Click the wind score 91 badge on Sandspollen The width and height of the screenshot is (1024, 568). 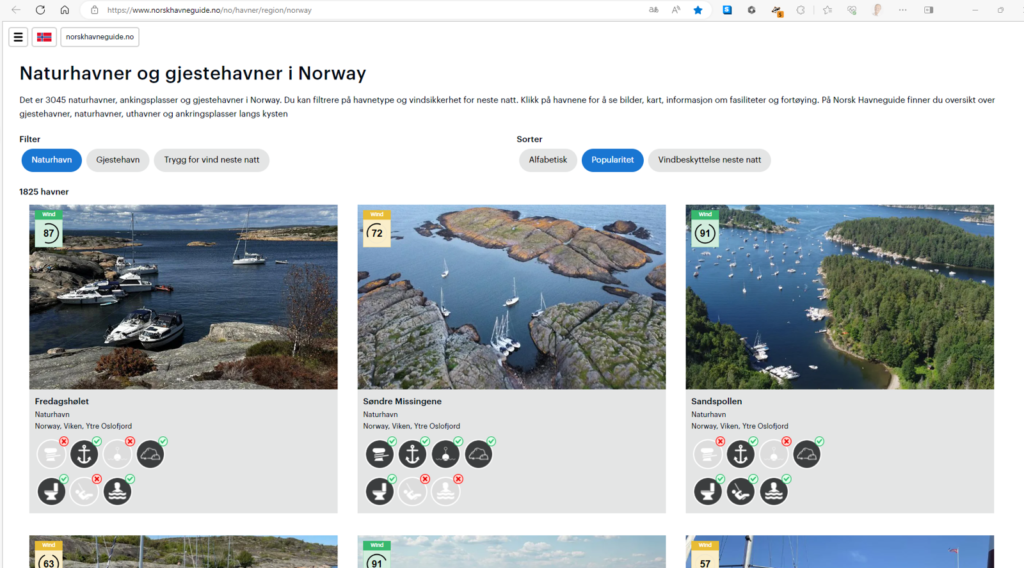704,232
